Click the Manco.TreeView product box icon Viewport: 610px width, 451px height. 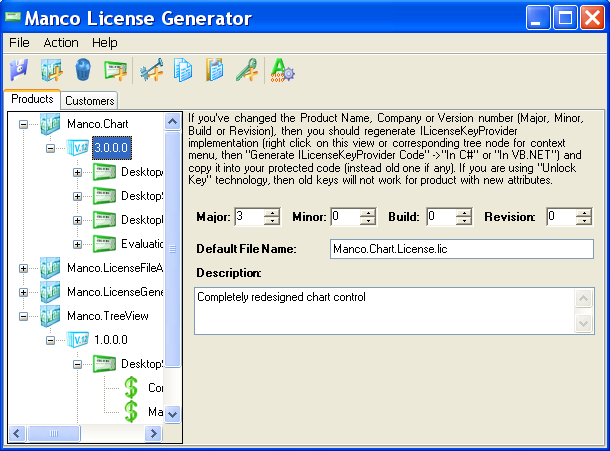(50, 316)
